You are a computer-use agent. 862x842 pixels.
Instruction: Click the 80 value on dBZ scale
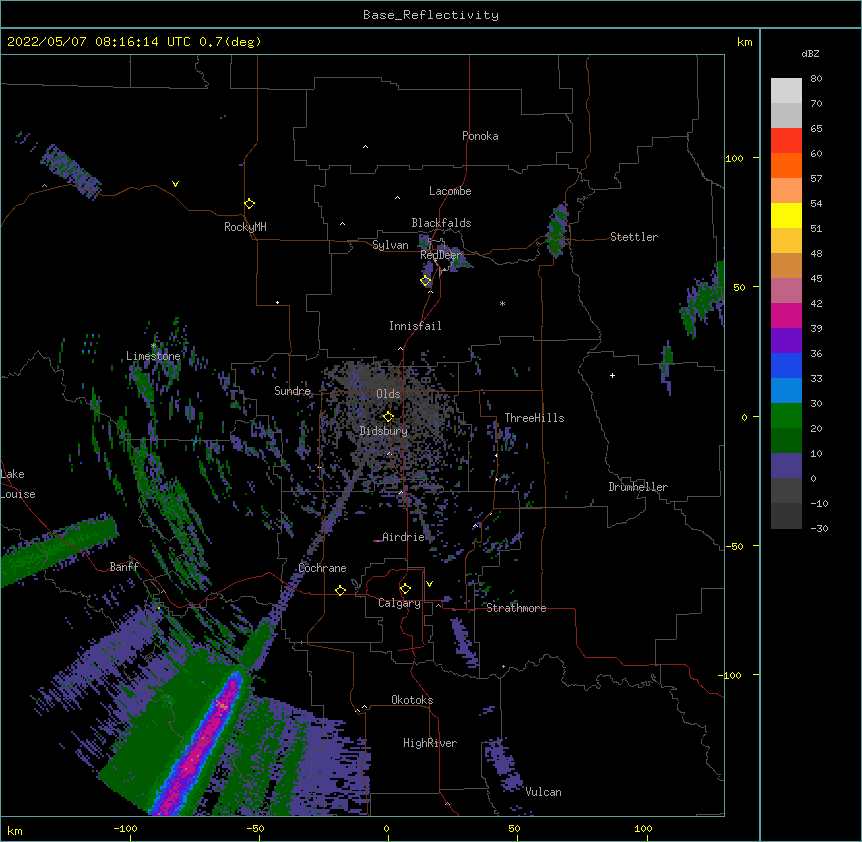[816, 79]
